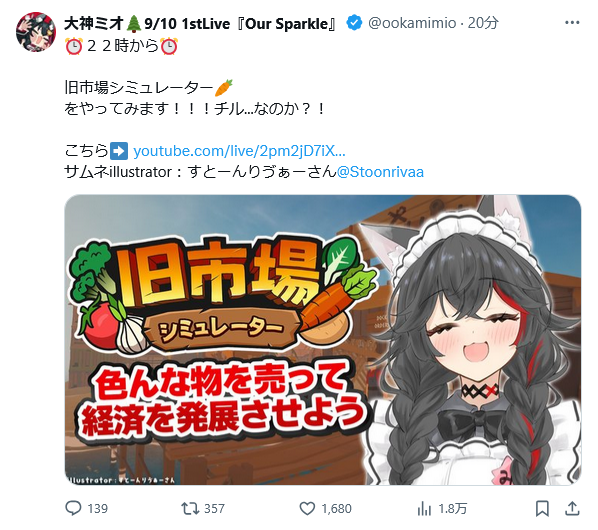Screen dimensions: 598x530
Task: Click the 1.8万 views count
Action: click(x=453, y=509)
